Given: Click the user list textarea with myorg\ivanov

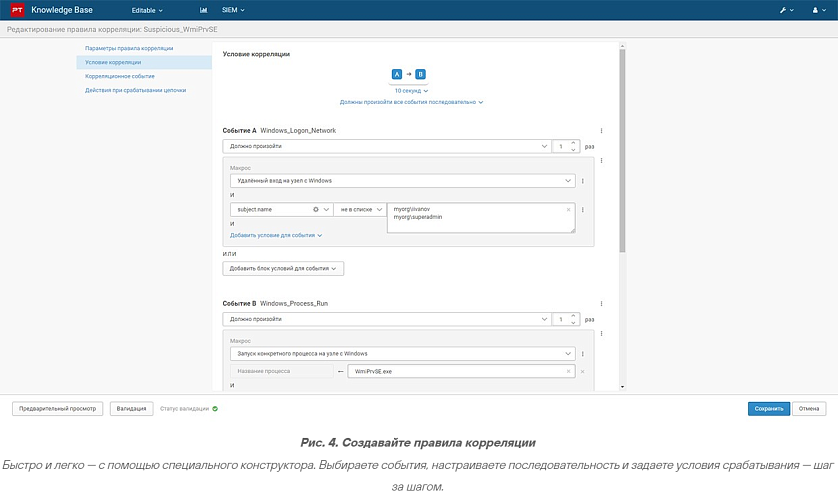Looking at the screenshot, I should [x=481, y=217].
